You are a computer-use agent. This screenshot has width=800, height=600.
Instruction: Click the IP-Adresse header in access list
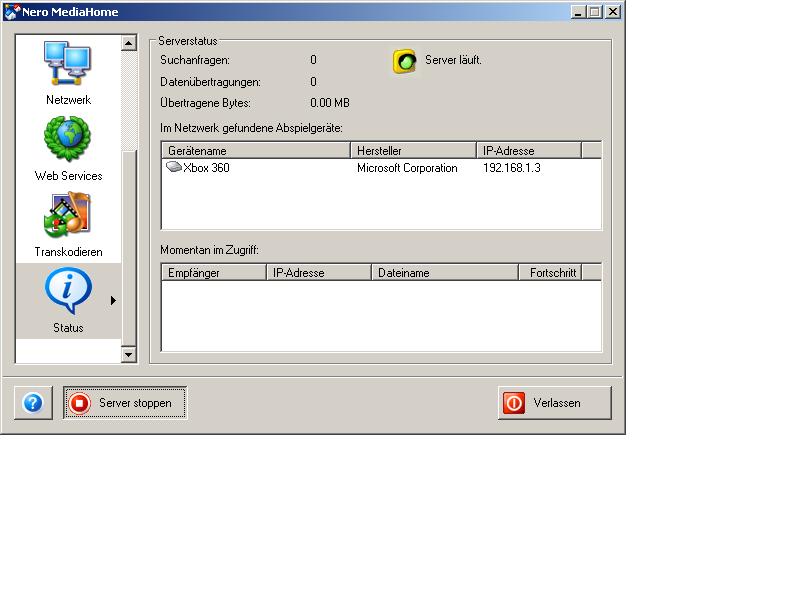click(x=319, y=272)
